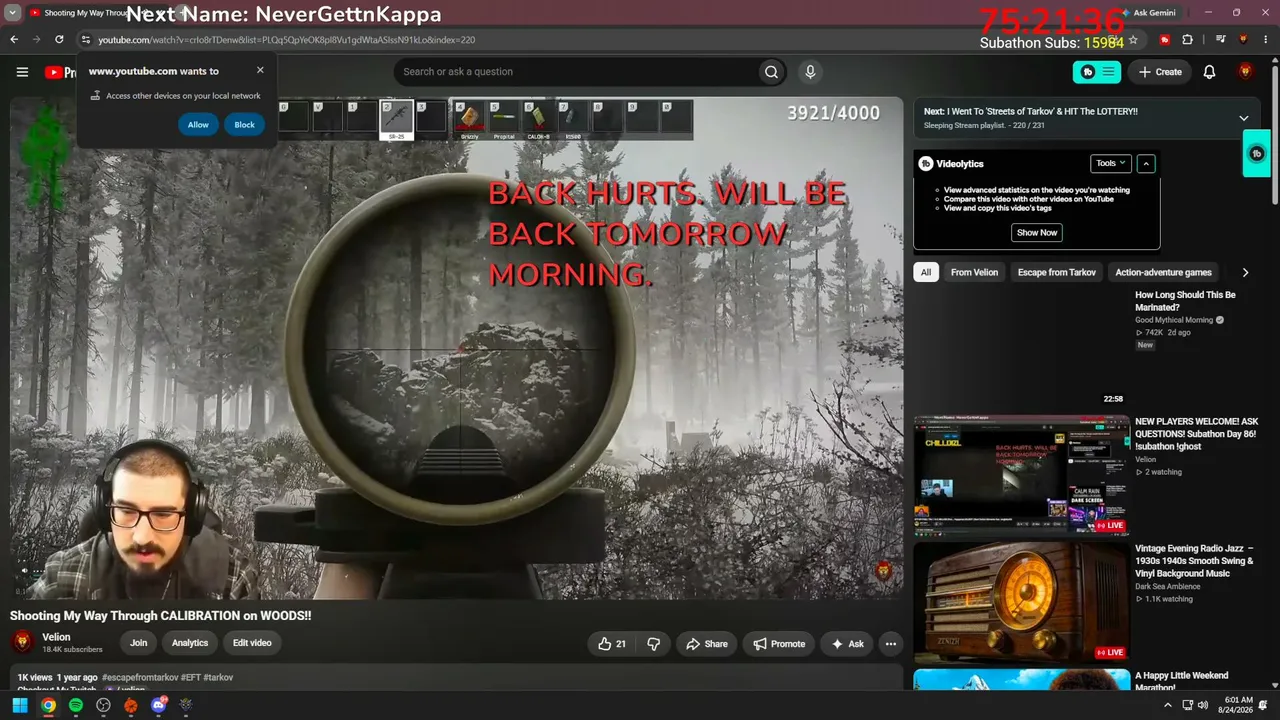View site information in the address bar
This screenshot has height=720, width=1280.
point(86,40)
